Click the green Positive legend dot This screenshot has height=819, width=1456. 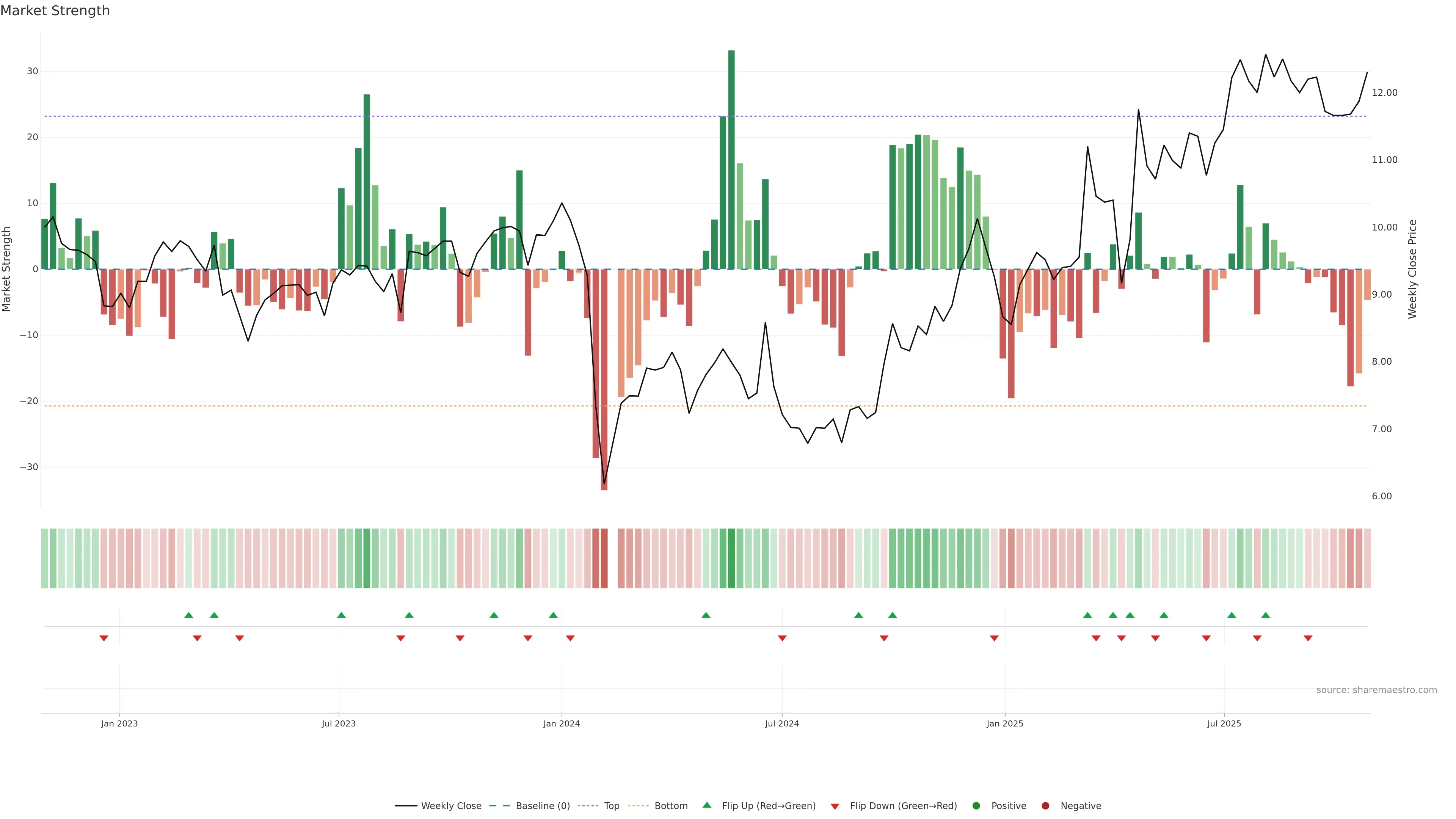click(x=976, y=805)
